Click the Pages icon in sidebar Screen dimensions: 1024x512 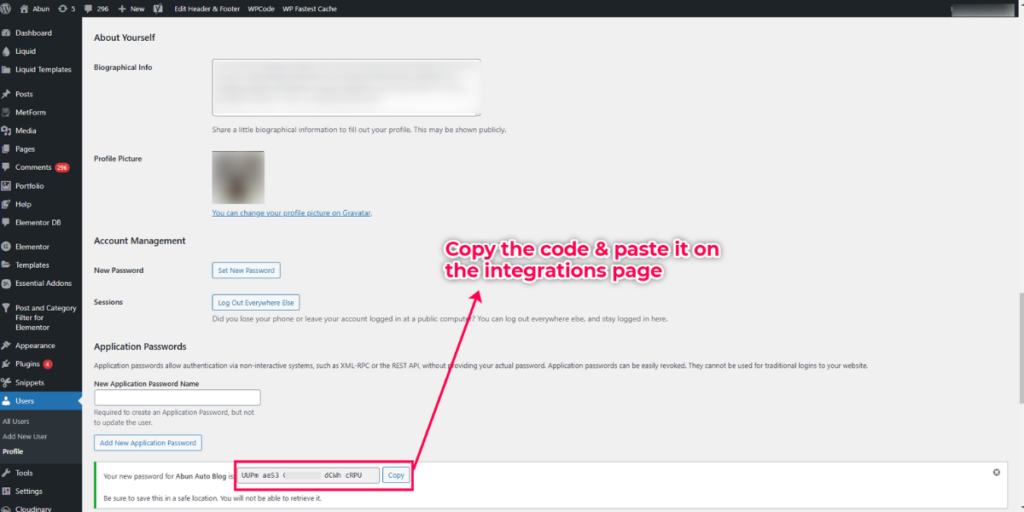(x=6, y=149)
